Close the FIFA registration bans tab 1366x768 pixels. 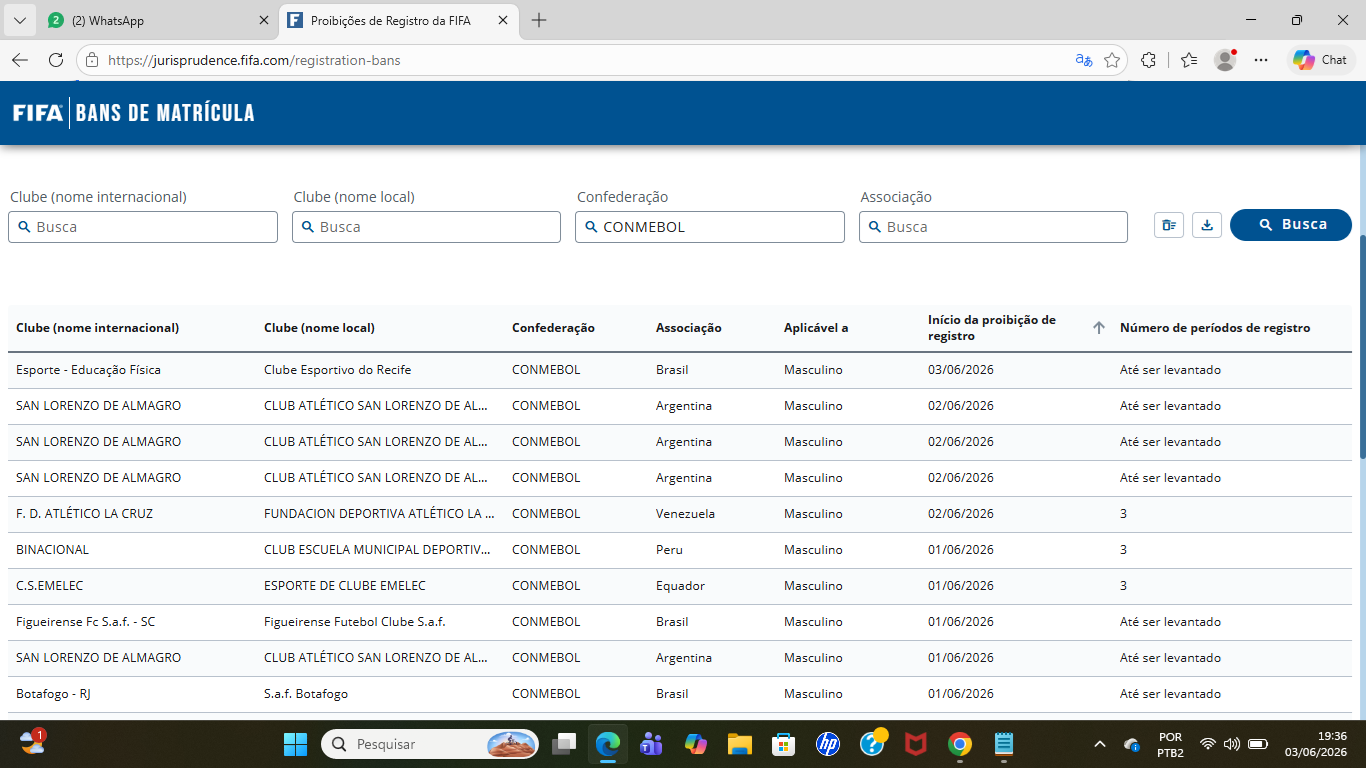pos(503,20)
